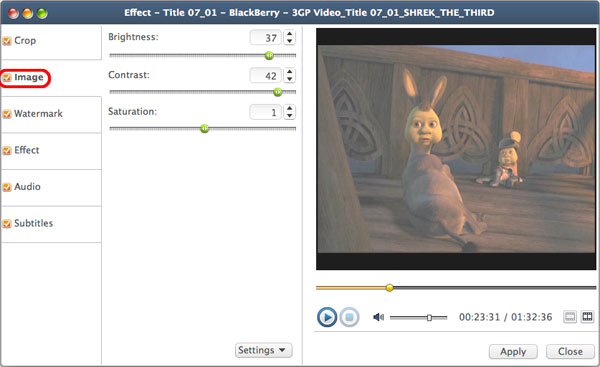Click the green zoom window button

(x=42, y=13)
